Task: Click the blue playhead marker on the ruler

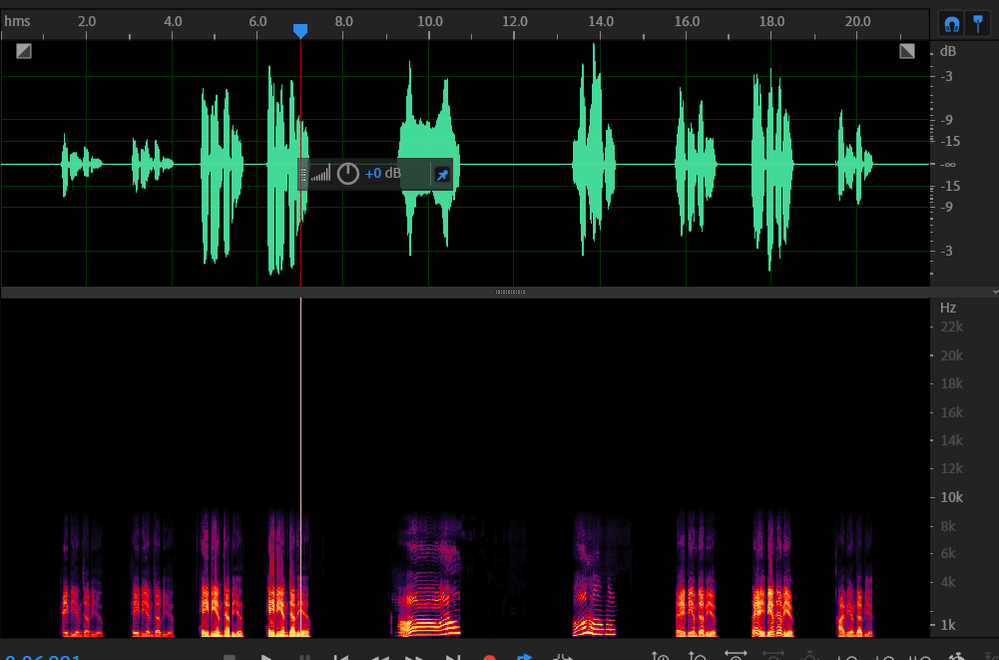Action: 300,31
